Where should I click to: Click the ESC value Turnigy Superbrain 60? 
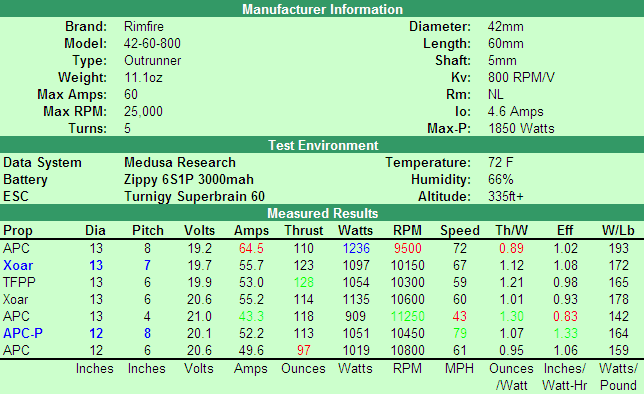(194, 196)
